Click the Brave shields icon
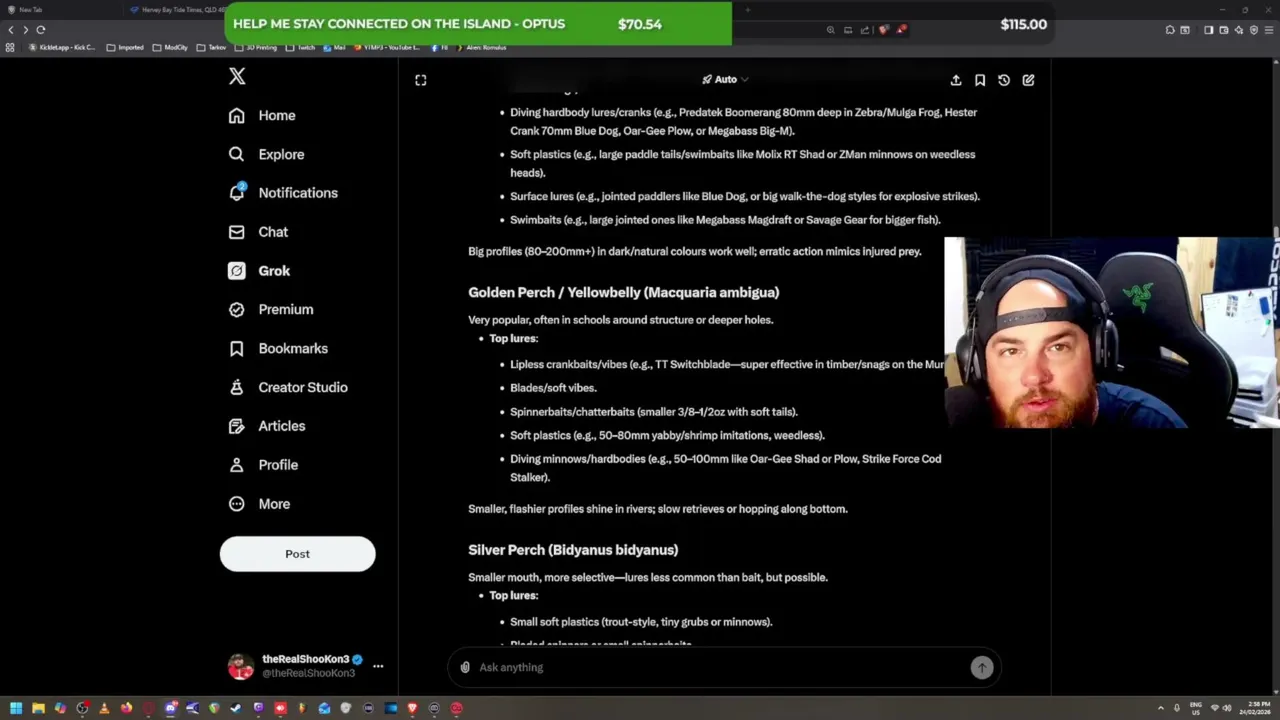 click(x=883, y=30)
